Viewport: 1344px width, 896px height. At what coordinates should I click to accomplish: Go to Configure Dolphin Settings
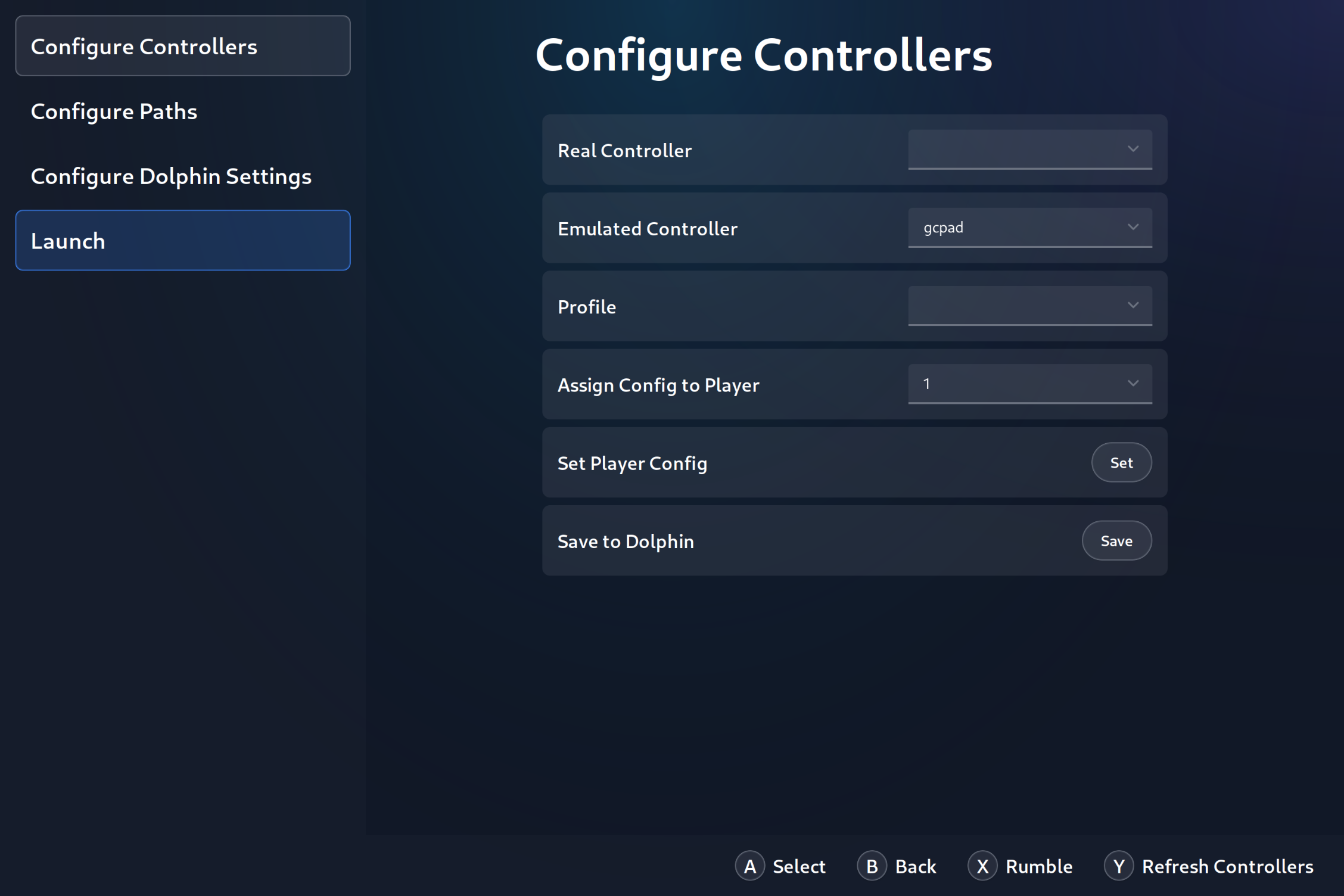point(171,176)
